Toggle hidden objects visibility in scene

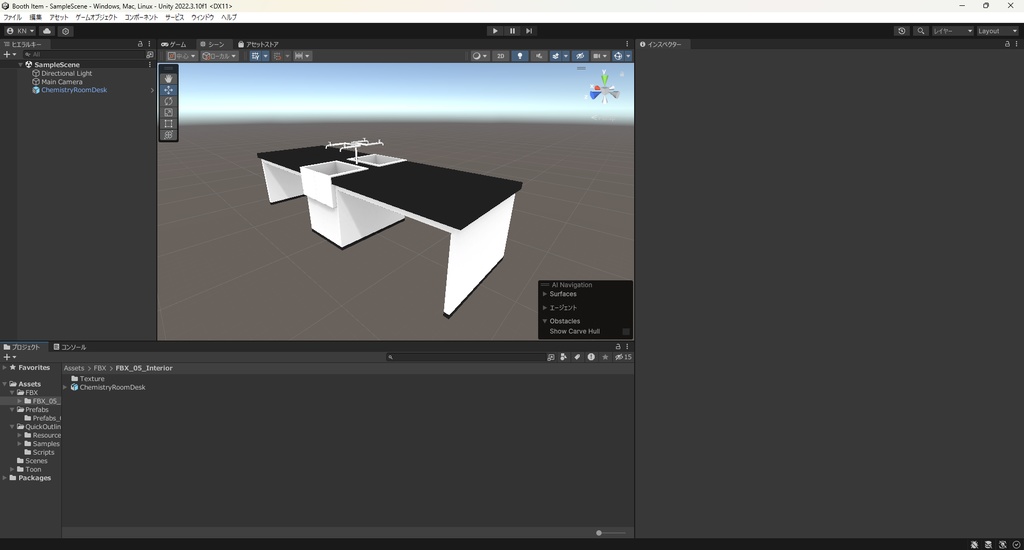pyautogui.click(x=580, y=56)
